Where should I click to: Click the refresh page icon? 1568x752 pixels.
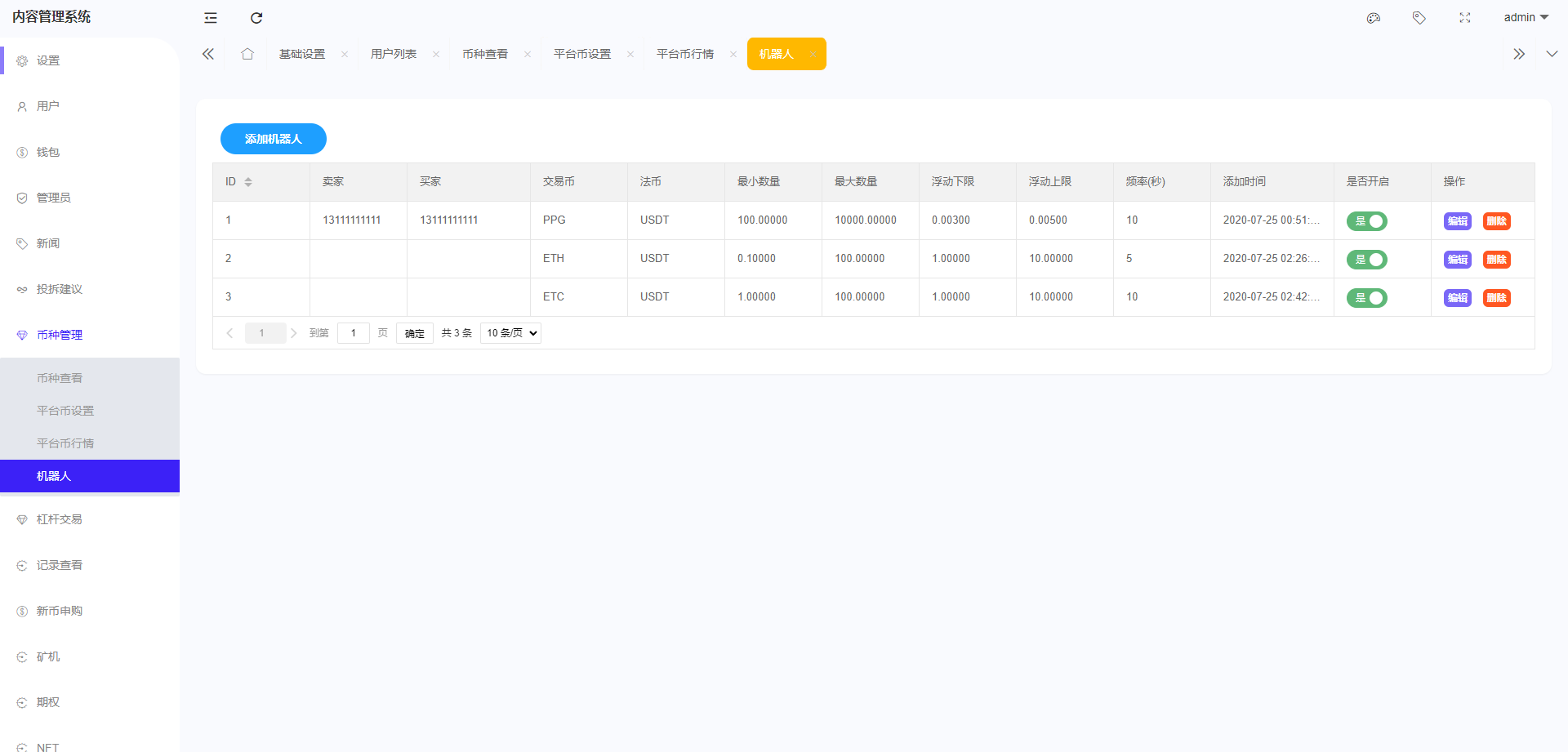256,18
